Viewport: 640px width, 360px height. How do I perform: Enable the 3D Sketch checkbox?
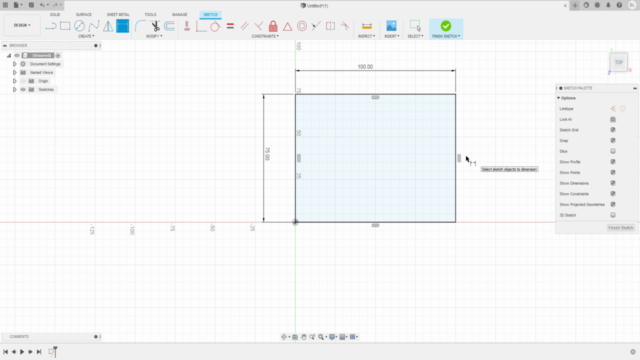(613, 215)
